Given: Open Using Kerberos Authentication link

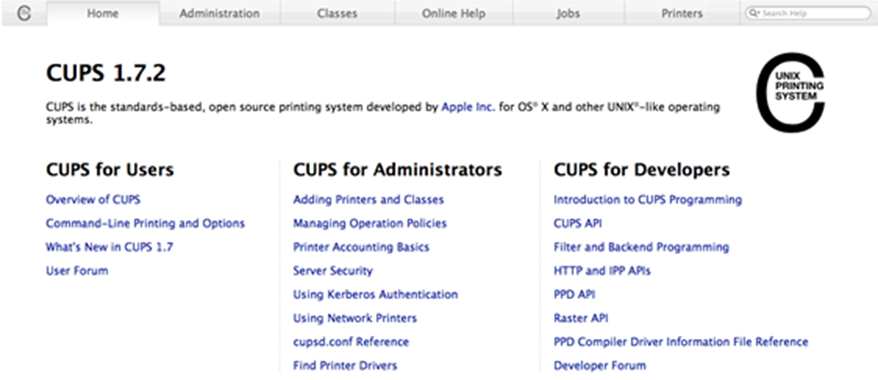Looking at the screenshot, I should [375, 294].
